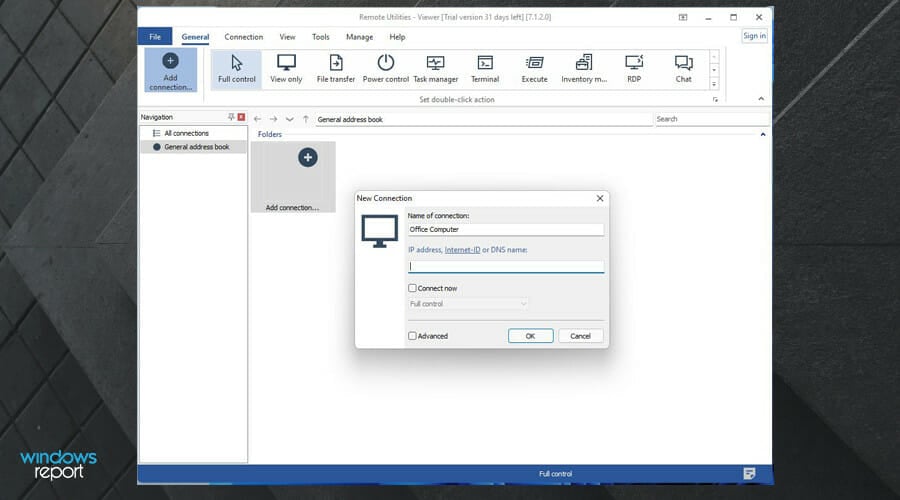Switch to the Connection tab

pos(243,37)
